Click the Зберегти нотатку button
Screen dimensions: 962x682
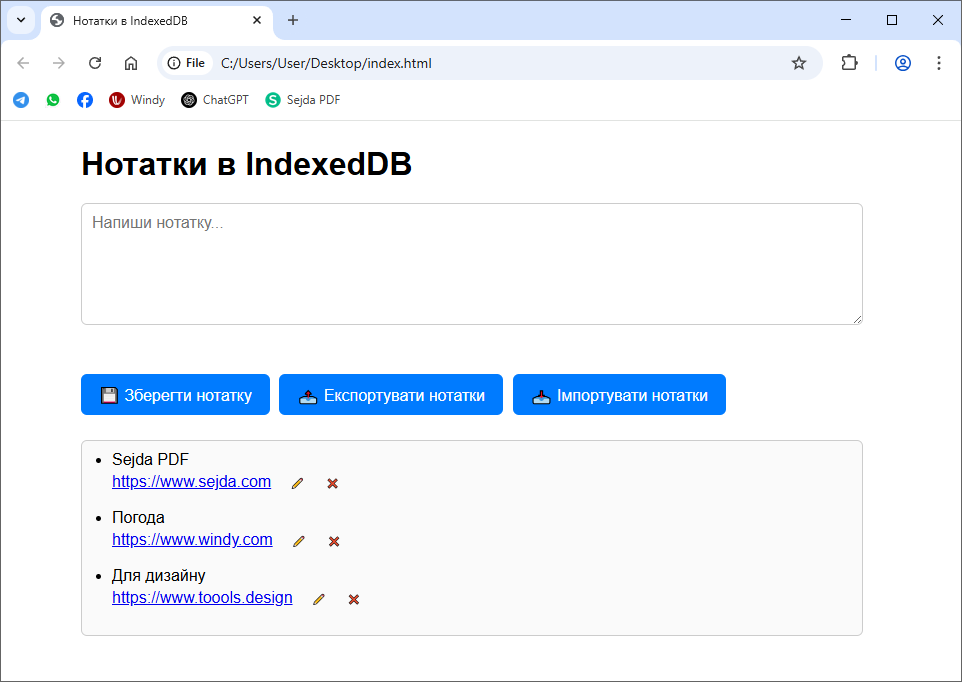click(175, 394)
